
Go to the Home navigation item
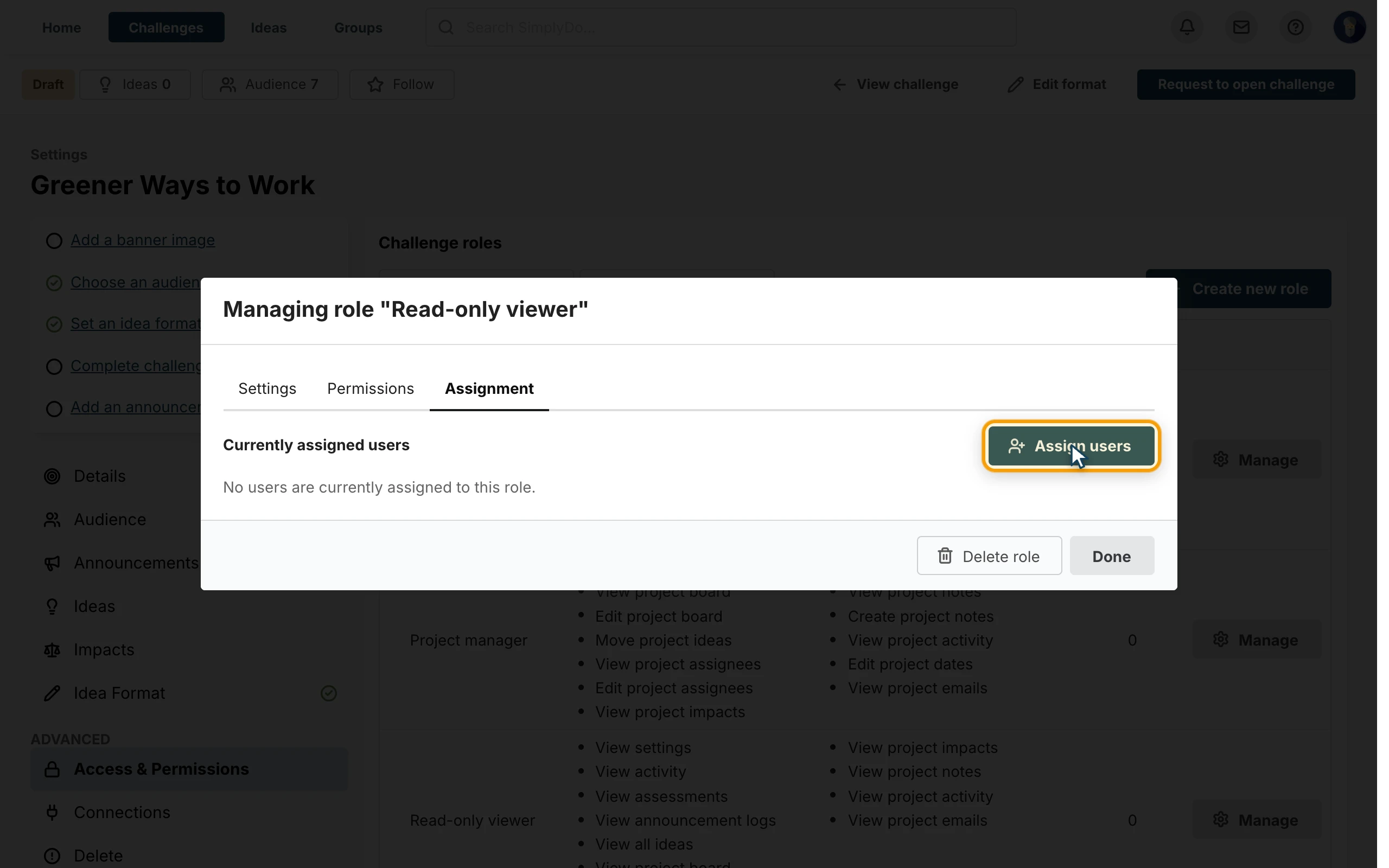pos(61,27)
